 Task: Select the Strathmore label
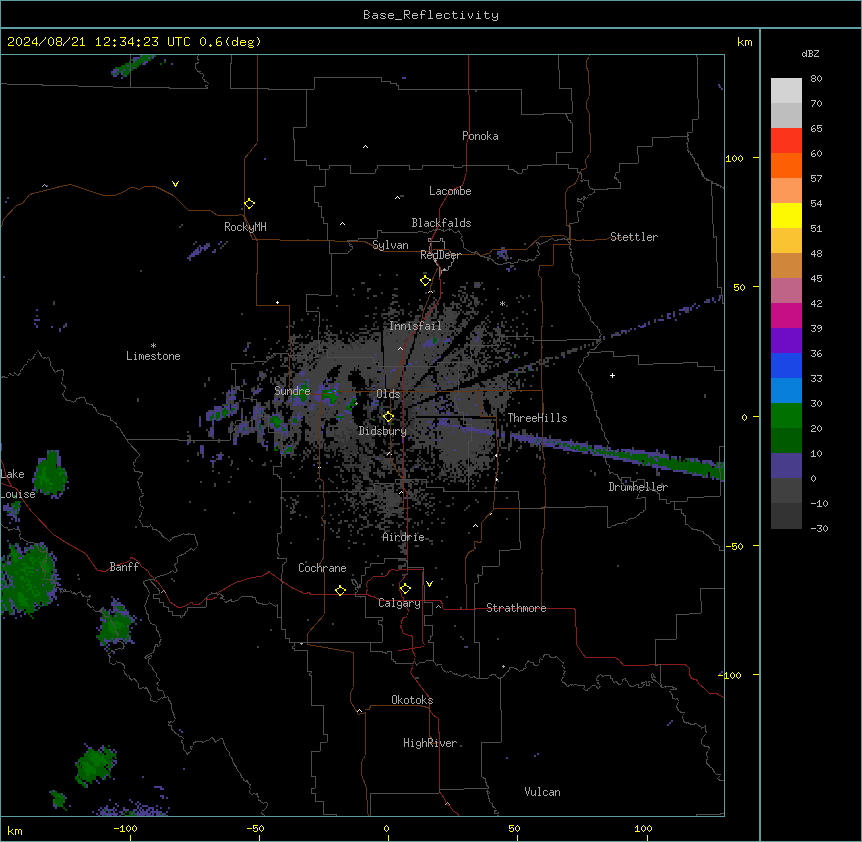coord(516,608)
